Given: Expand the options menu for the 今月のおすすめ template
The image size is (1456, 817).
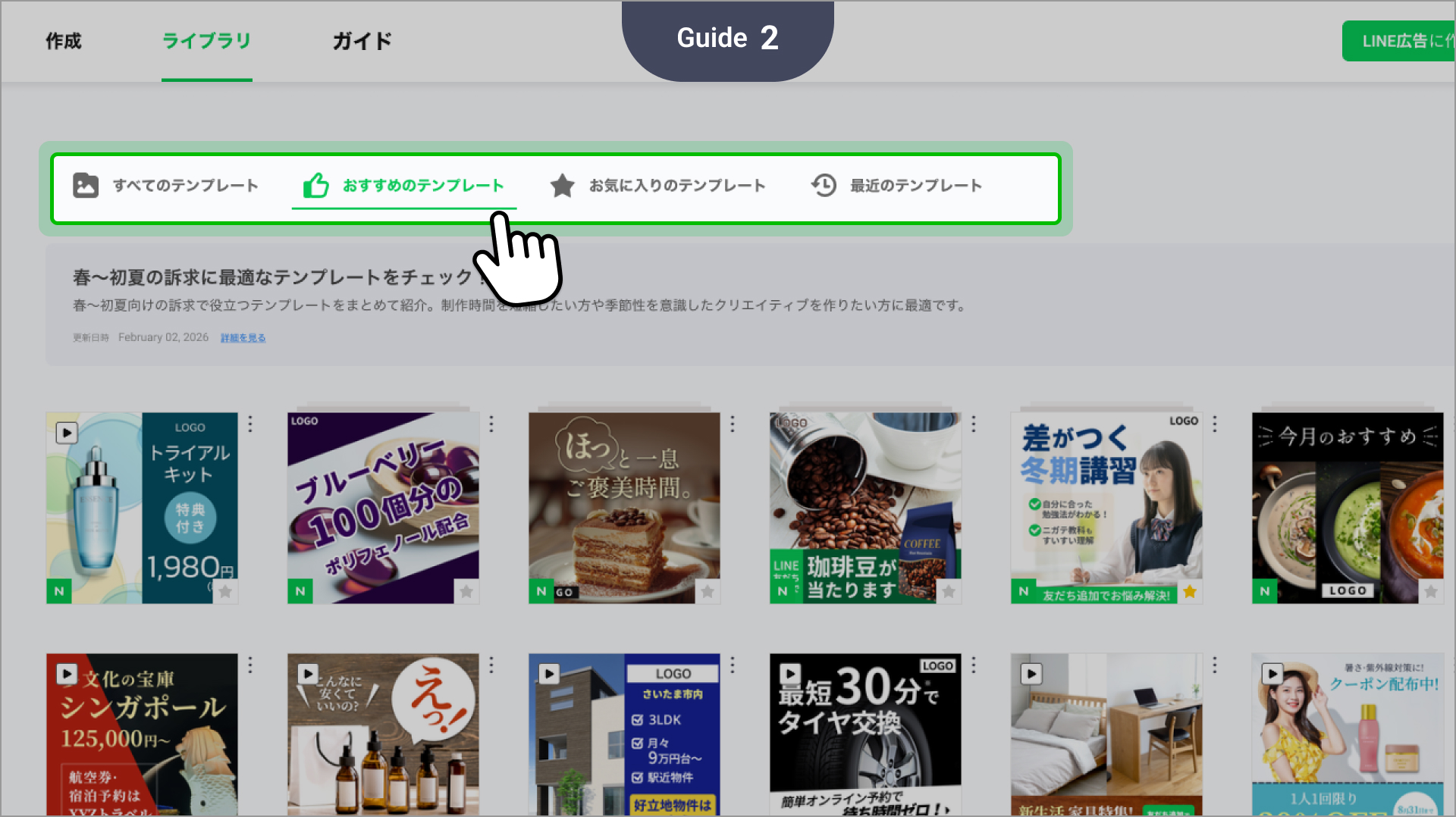Looking at the screenshot, I should (x=1454, y=424).
